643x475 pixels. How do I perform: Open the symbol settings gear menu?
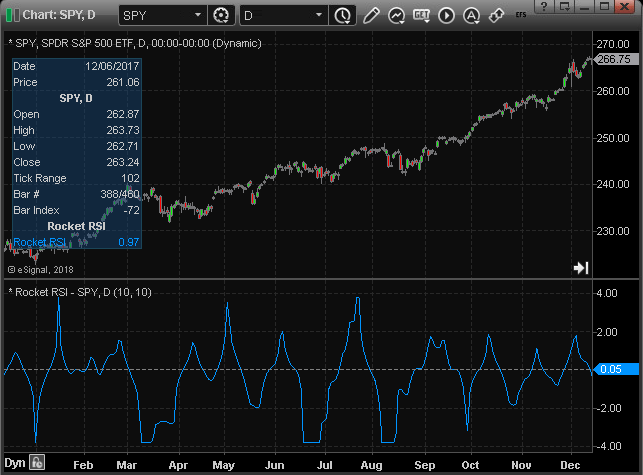pos(221,16)
